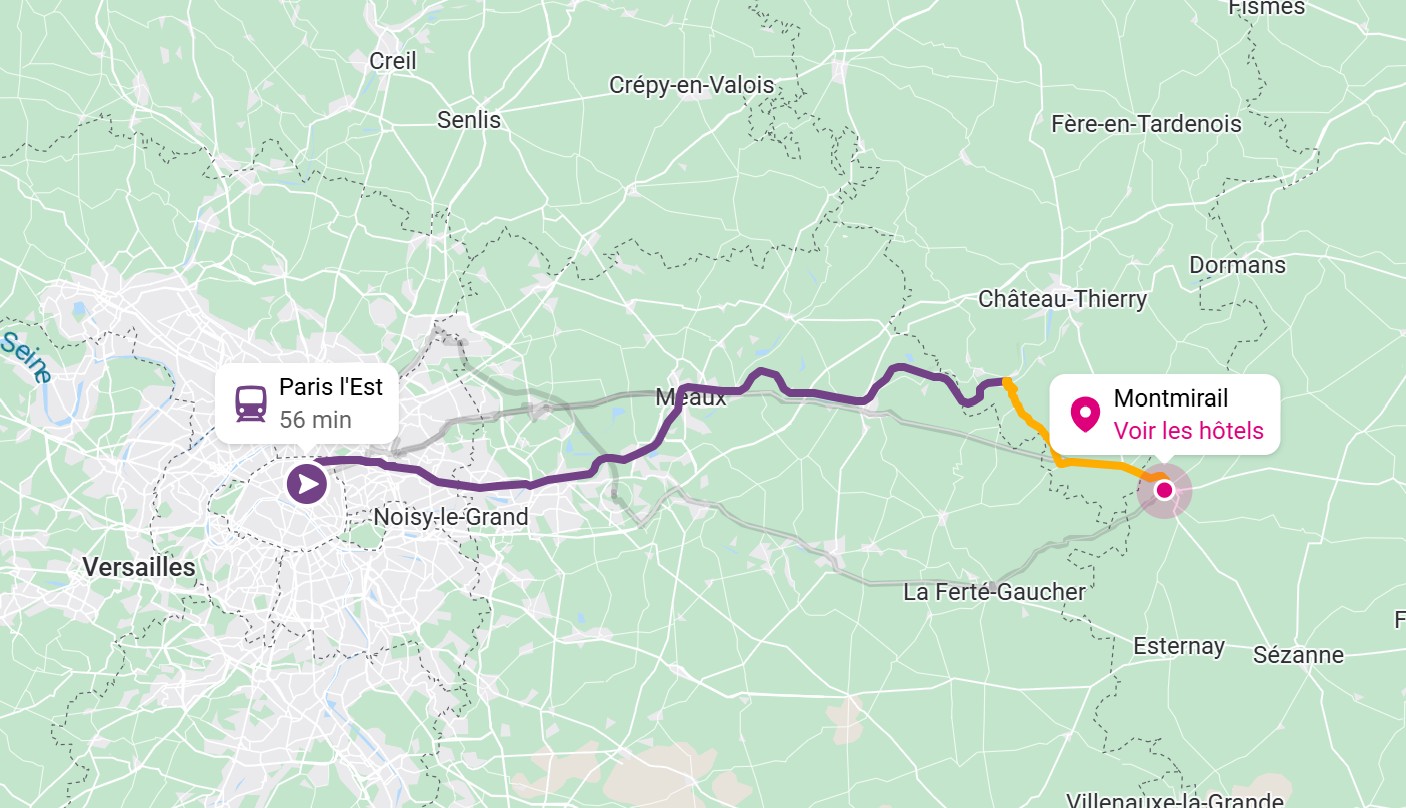Click the Noisy-le-Grand label
The height and width of the screenshot is (808, 1406).
point(450,517)
